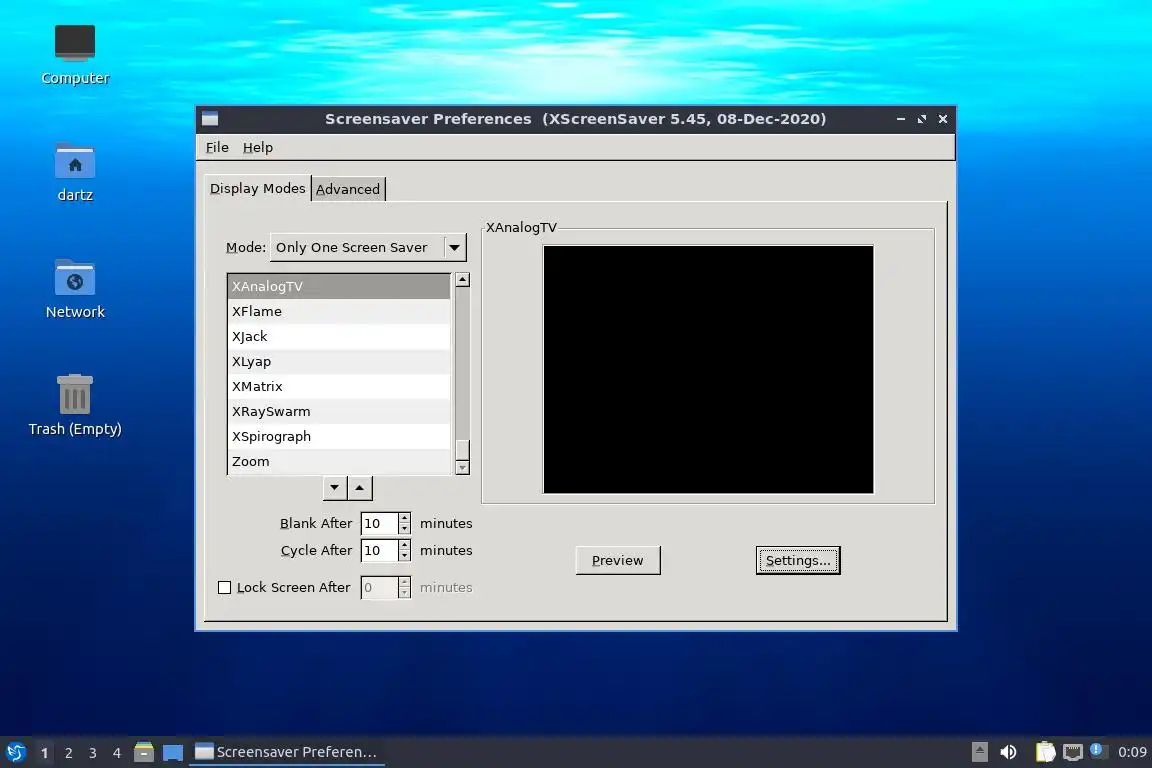Click the screensaver list scrollbar thumb
The height and width of the screenshot is (768, 1152).
coord(462,449)
